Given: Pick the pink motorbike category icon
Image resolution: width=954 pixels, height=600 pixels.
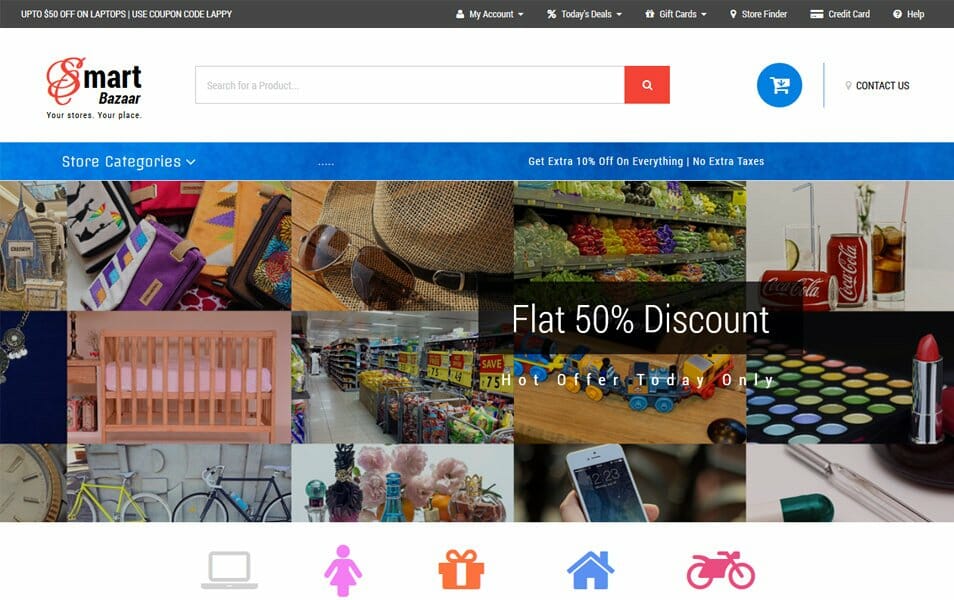Looking at the screenshot, I should tap(721, 570).
